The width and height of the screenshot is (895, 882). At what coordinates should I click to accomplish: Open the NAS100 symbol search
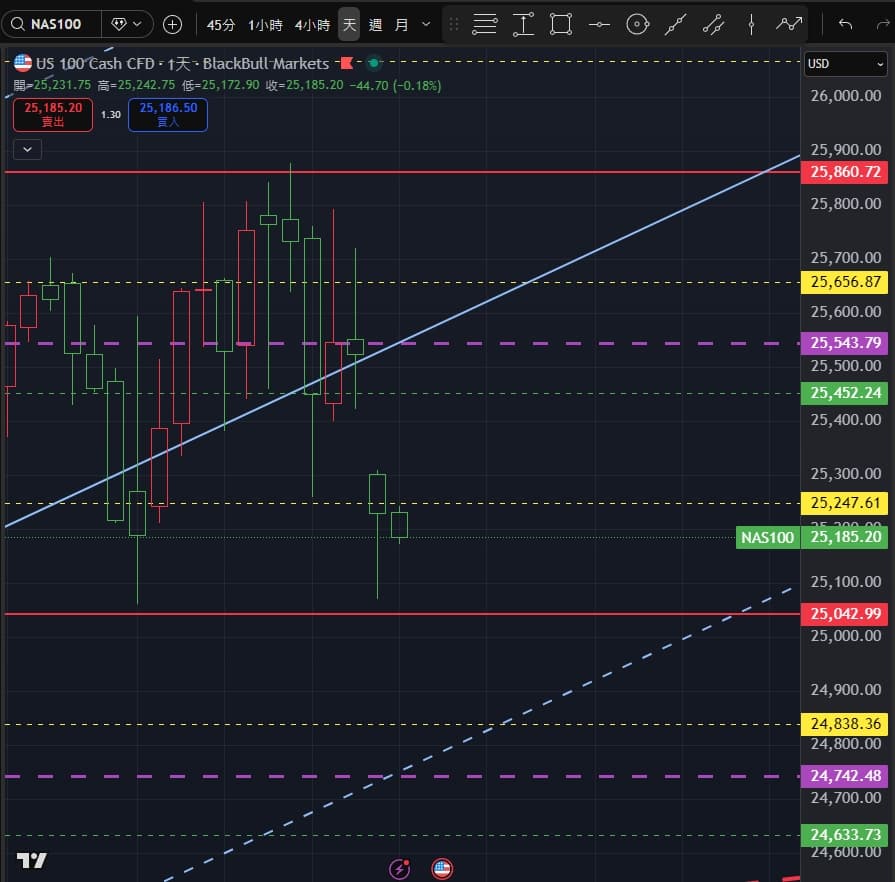click(x=51, y=25)
